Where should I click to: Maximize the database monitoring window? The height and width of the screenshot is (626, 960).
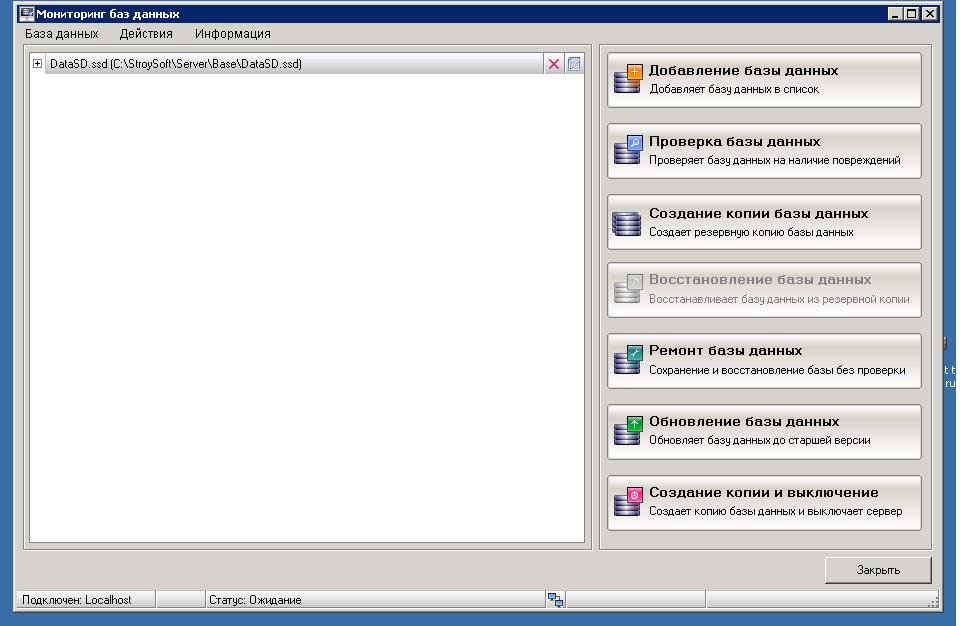click(x=911, y=14)
